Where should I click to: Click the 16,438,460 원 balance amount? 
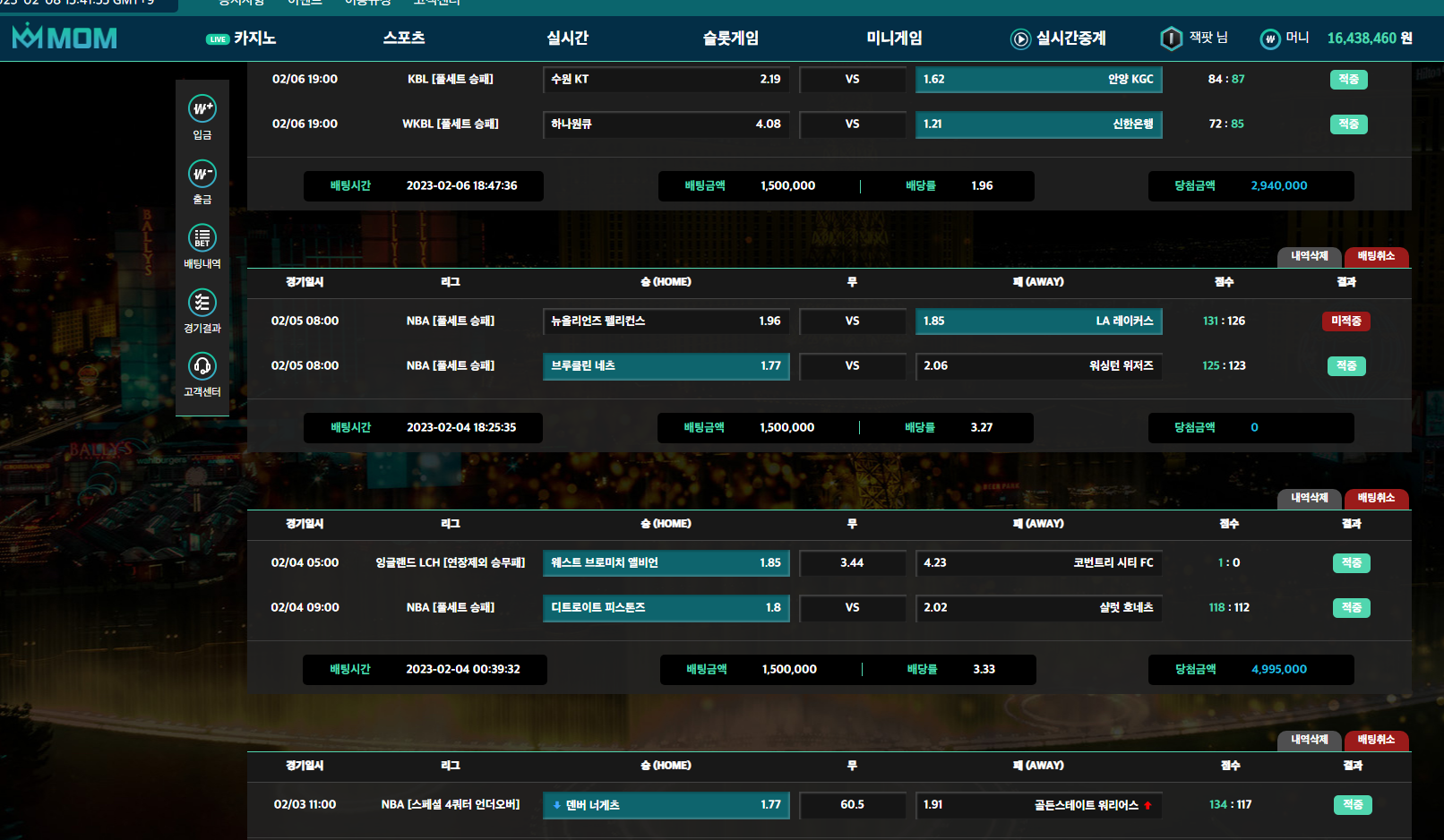[x=1369, y=39]
